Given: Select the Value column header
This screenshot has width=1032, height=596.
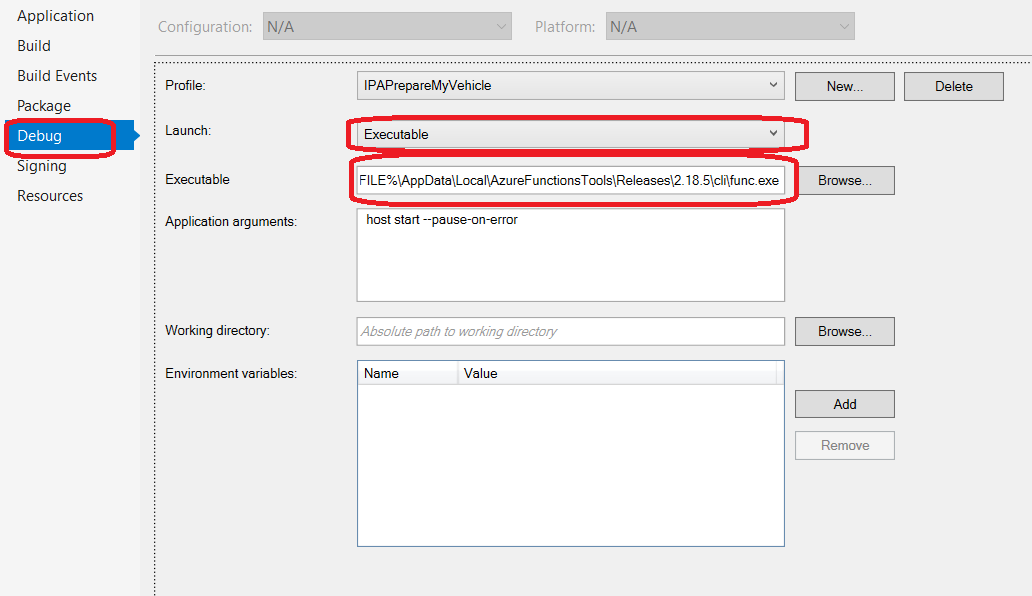Looking at the screenshot, I should click(x=617, y=374).
